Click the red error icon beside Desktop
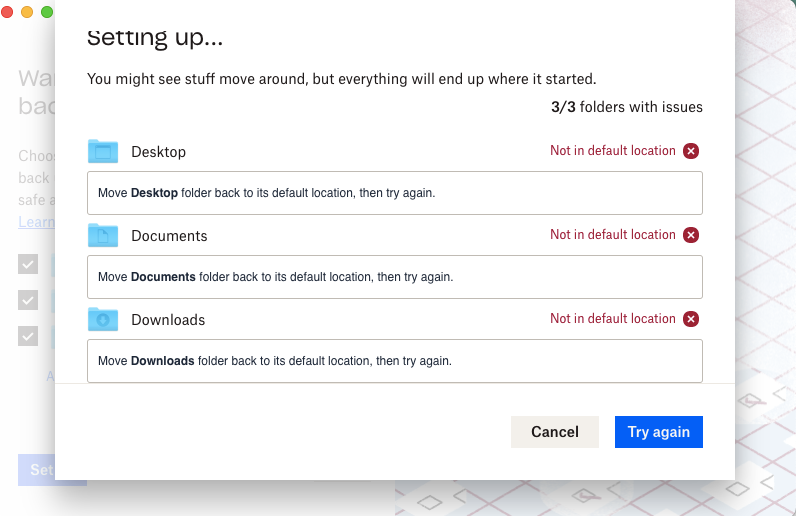 pos(691,151)
